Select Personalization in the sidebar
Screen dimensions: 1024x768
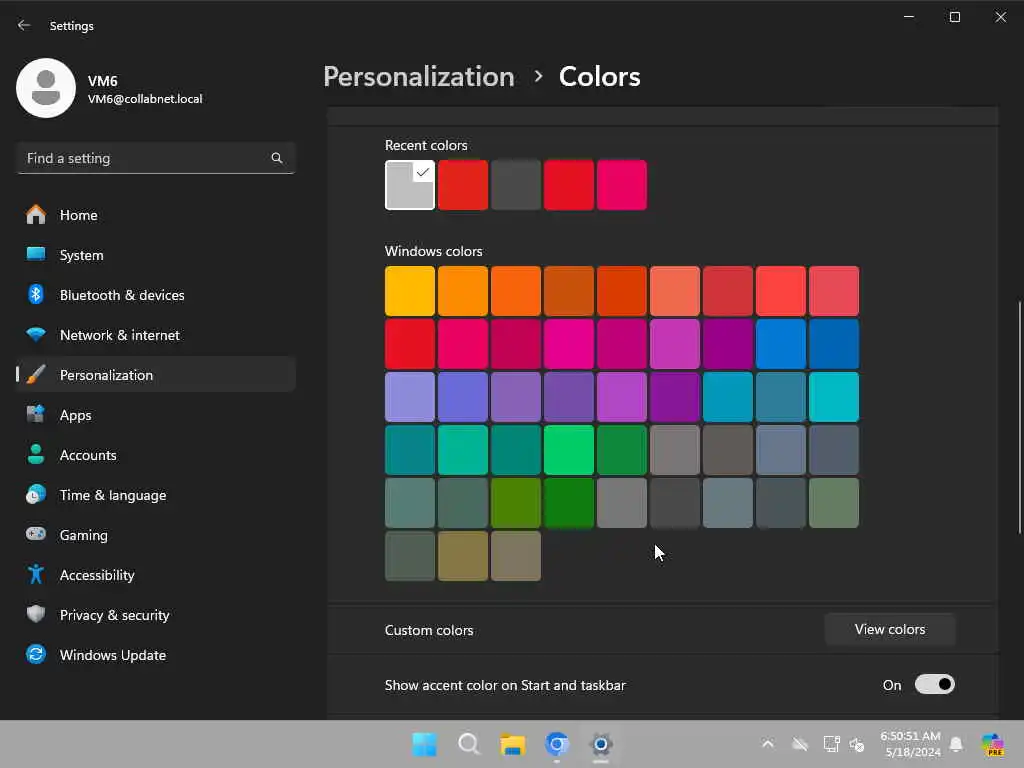pos(155,375)
